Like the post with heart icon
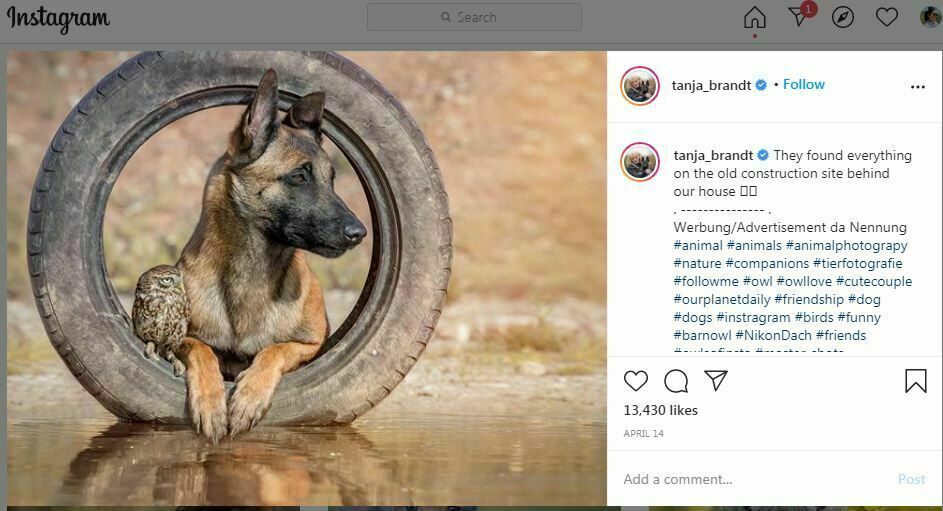Screen dimensions: 943x511 pos(636,381)
